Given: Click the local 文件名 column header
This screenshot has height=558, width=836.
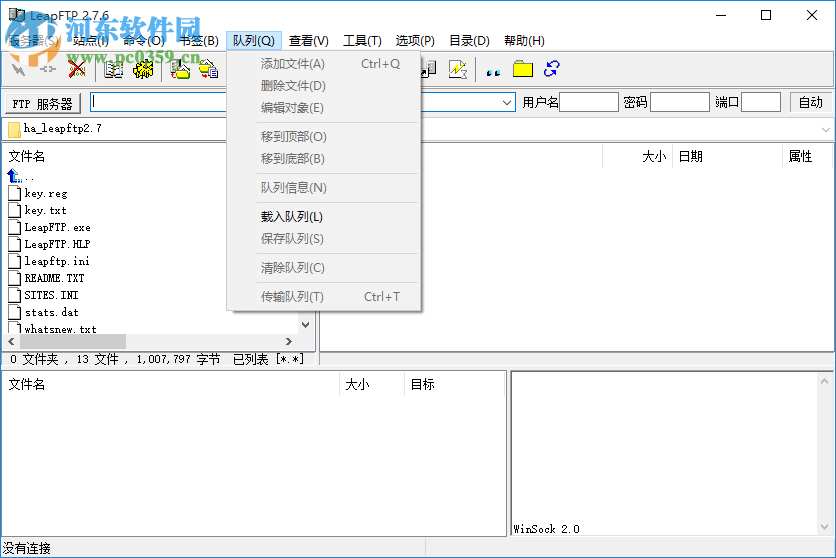Looking at the screenshot, I should [27, 156].
